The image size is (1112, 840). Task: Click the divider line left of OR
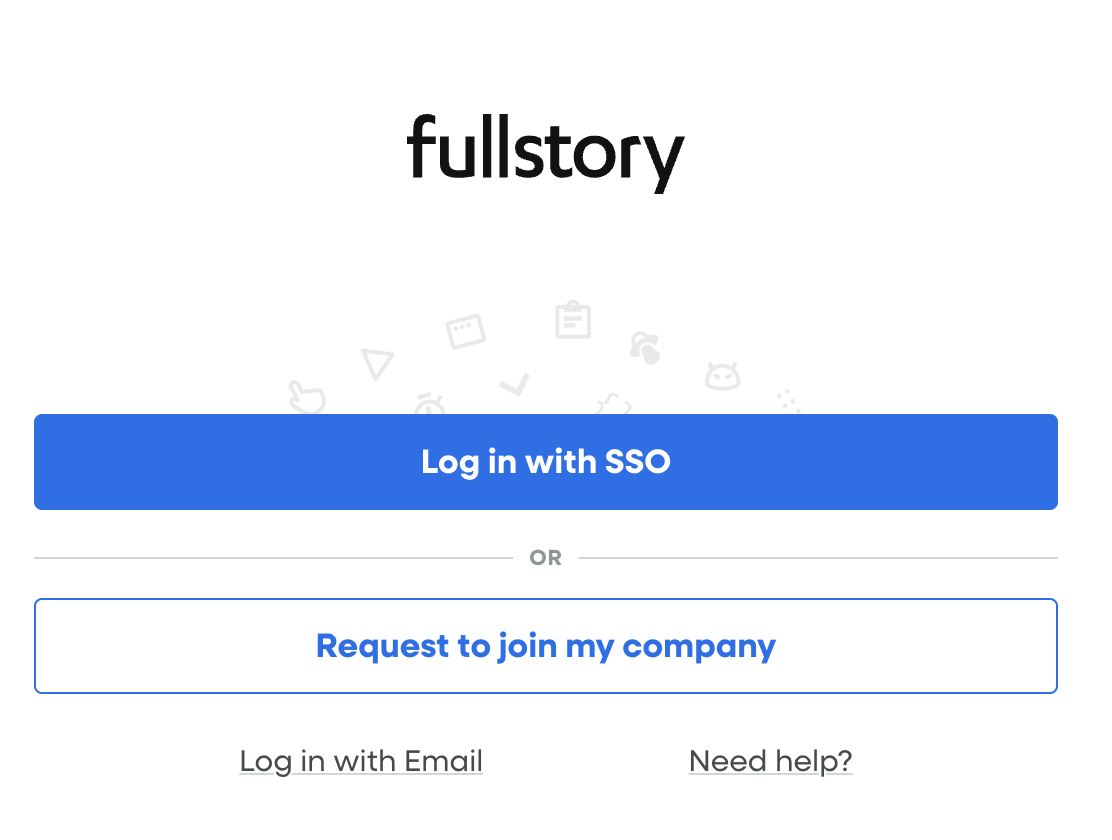pyautogui.click(x=272, y=558)
